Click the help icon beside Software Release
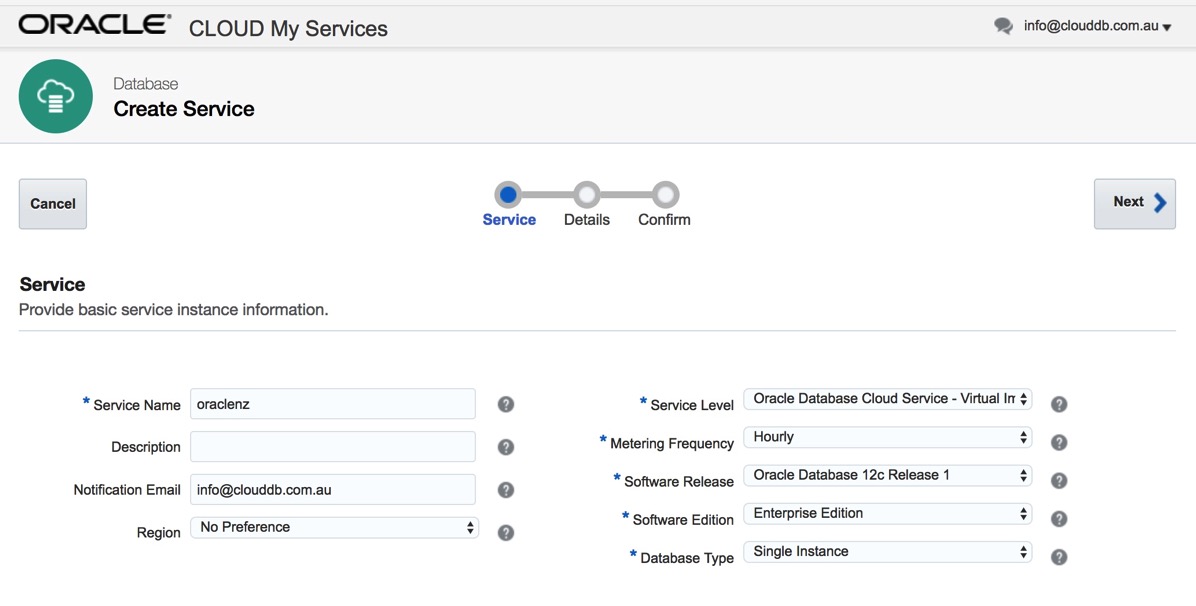The width and height of the screenshot is (1196, 606). point(1059,481)
